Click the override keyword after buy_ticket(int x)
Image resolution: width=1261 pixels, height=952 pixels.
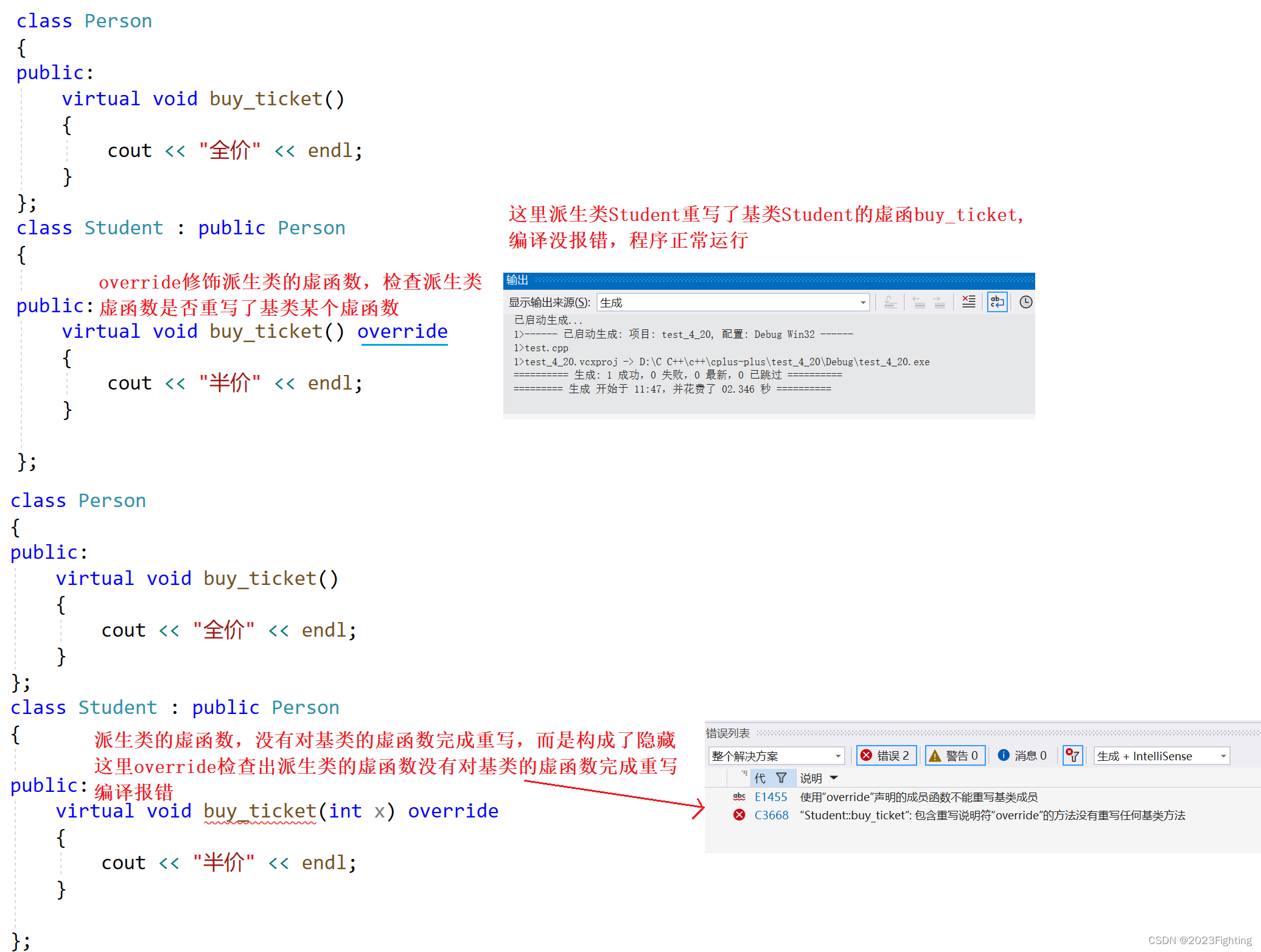click(x=453, y=811)
